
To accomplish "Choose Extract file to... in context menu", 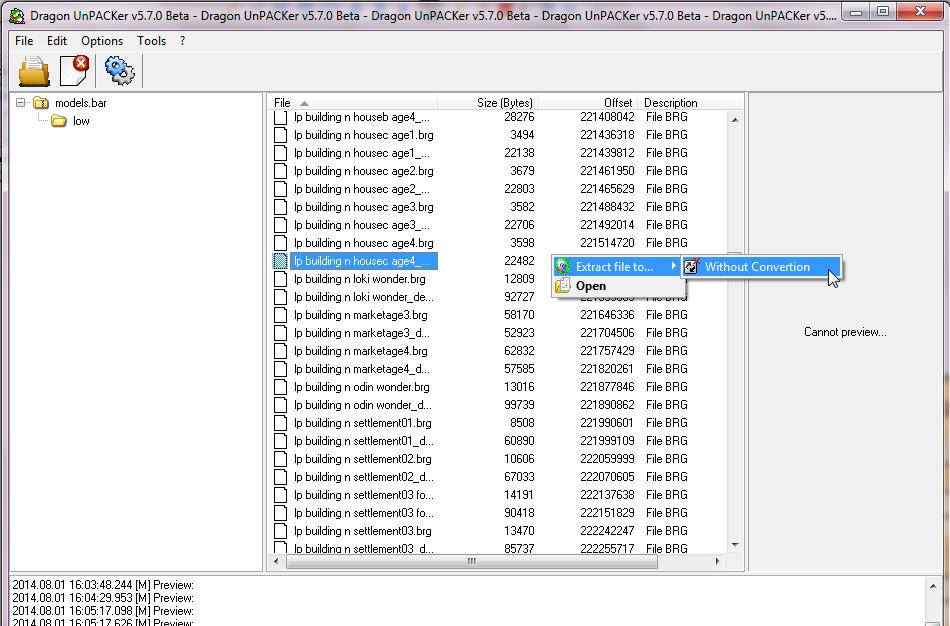I will point(617,266).
